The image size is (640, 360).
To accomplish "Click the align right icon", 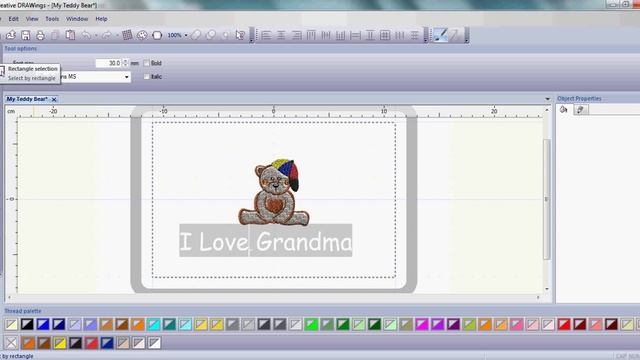I will (296, 36).
